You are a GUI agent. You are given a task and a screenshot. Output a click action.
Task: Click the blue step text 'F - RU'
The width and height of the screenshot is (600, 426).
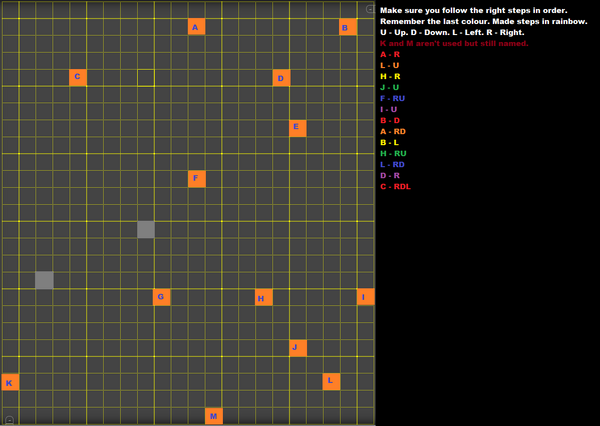click(393, 98)
